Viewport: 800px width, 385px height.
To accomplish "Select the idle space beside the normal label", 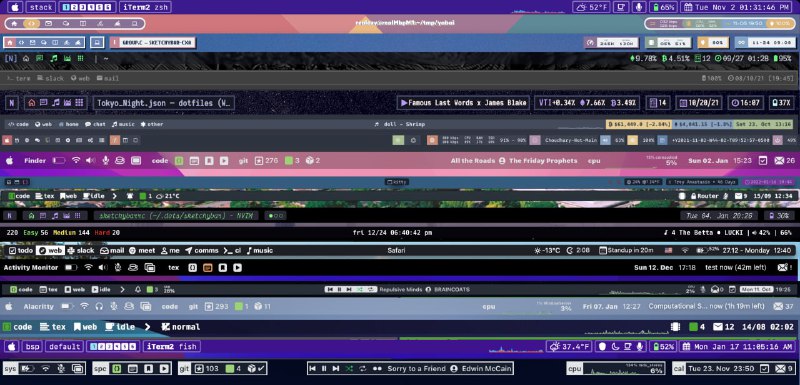I will click(x=120, y=327).
